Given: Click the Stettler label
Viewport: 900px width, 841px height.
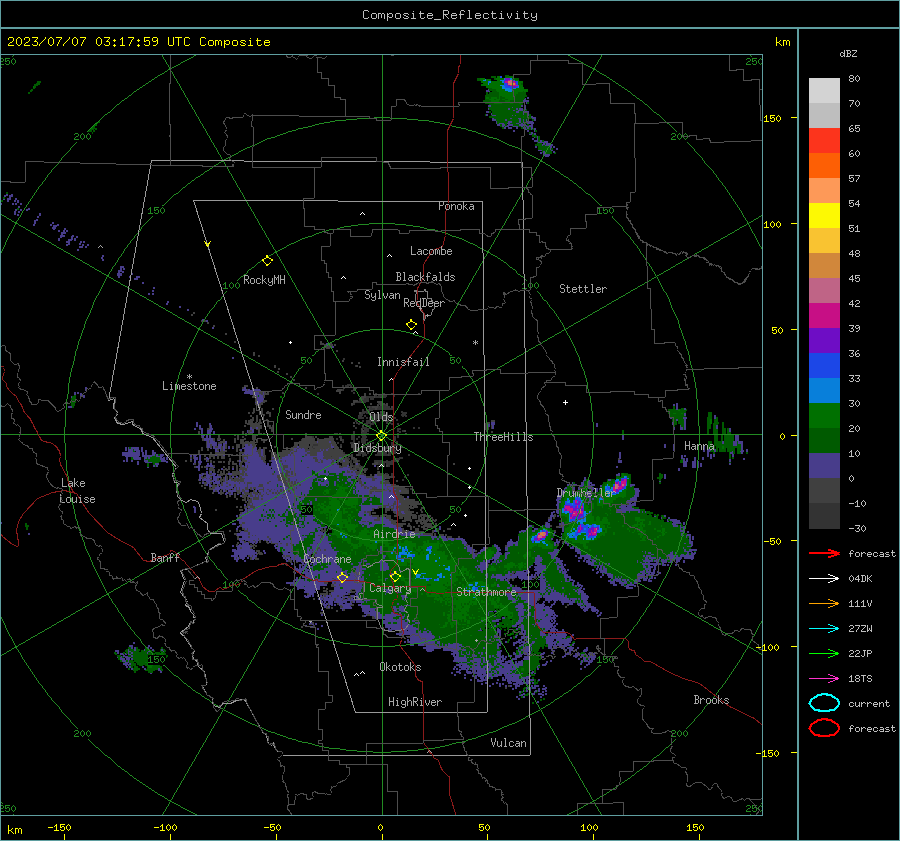Looking at the screenshot, I should coord(583,289).
